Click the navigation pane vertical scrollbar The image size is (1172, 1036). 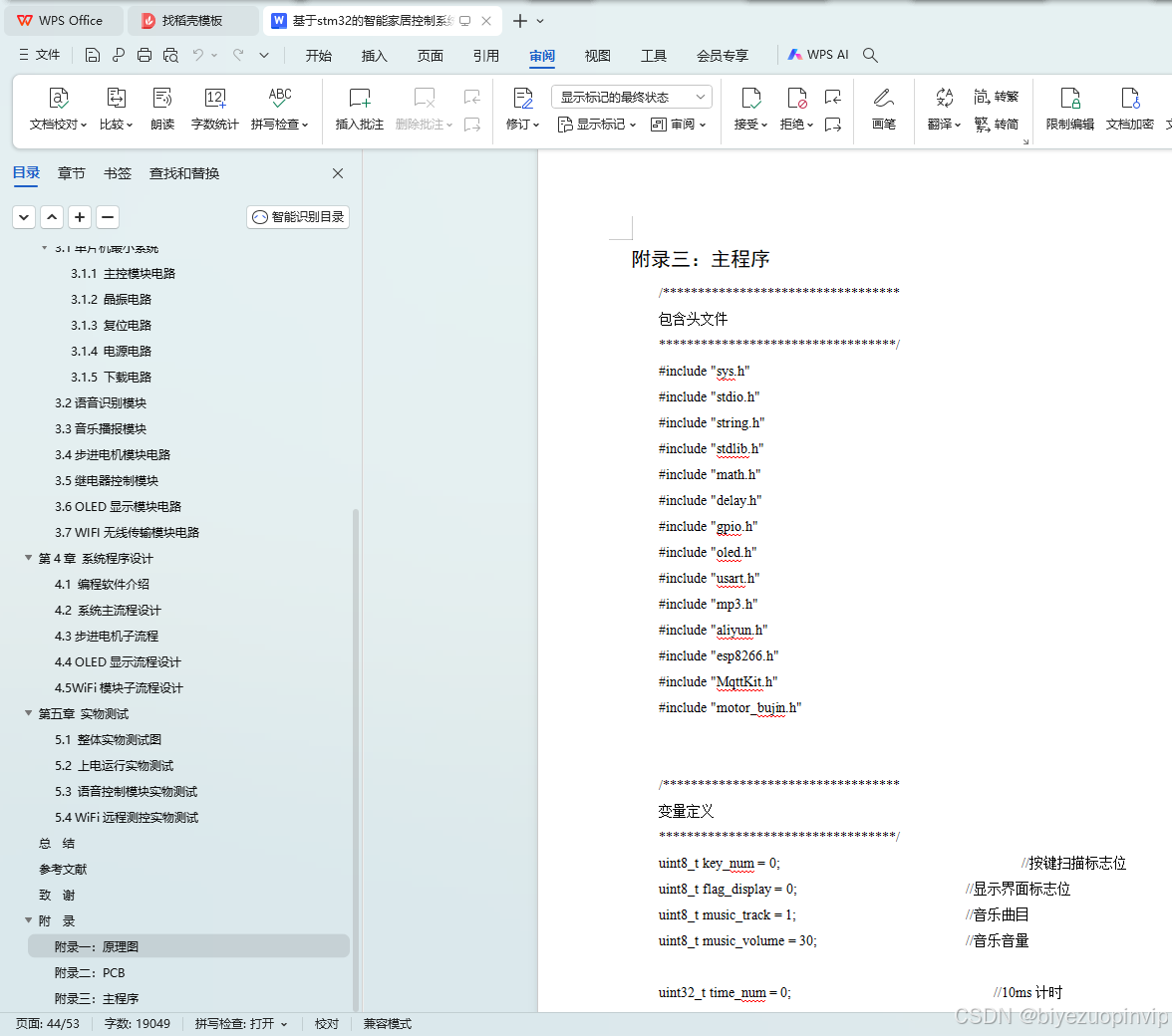point(356,759)
